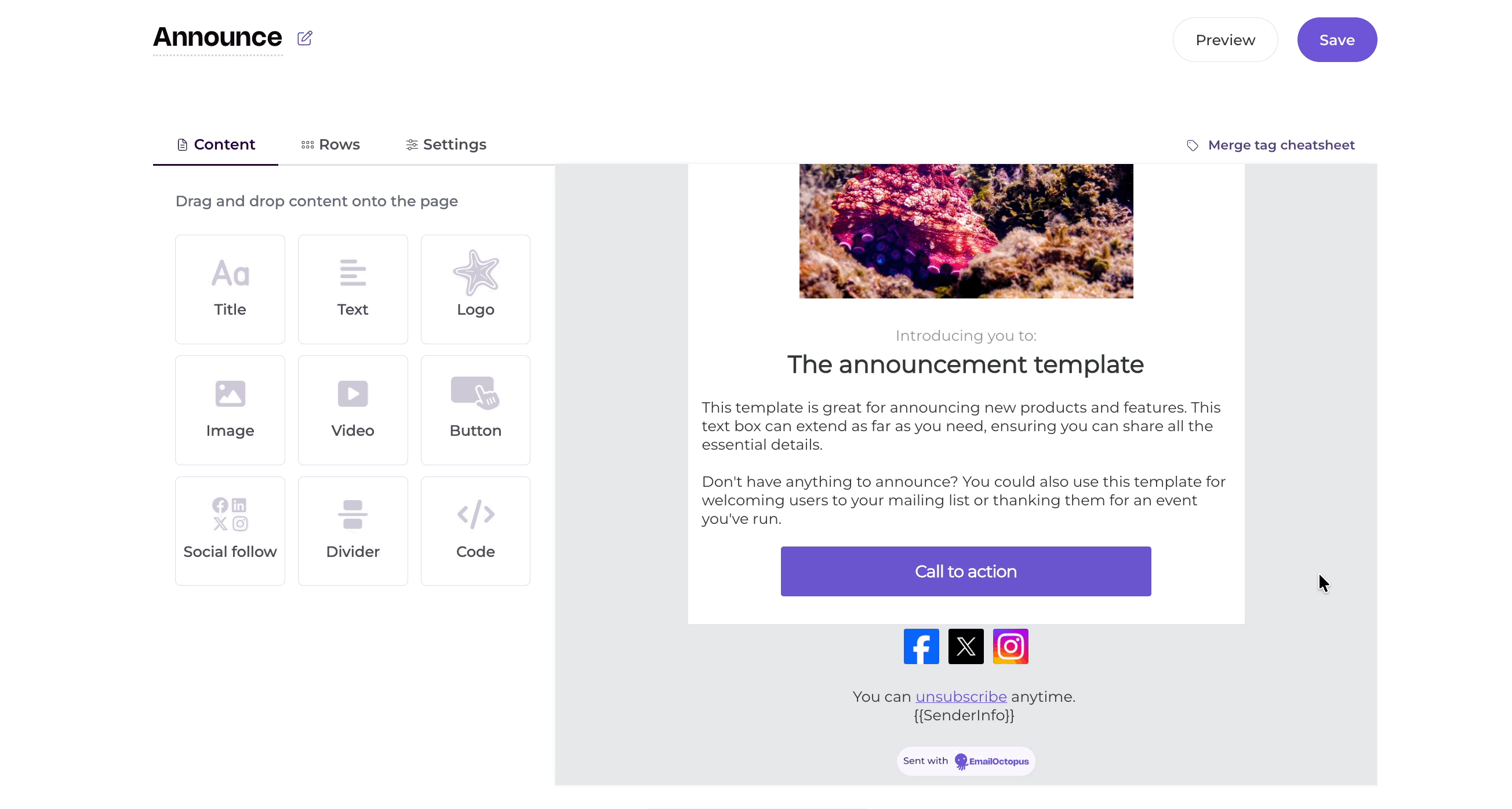The width and height of the screenshot is (1512, 809).
Task: Select the Button content block
Action: coord(475,410)
